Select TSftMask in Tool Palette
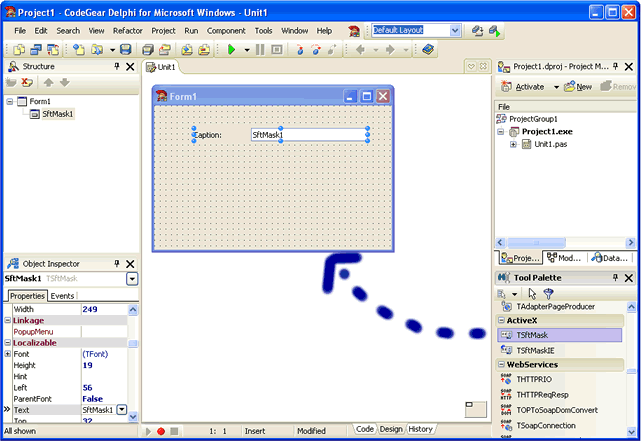641x441 pixels. 560,335
